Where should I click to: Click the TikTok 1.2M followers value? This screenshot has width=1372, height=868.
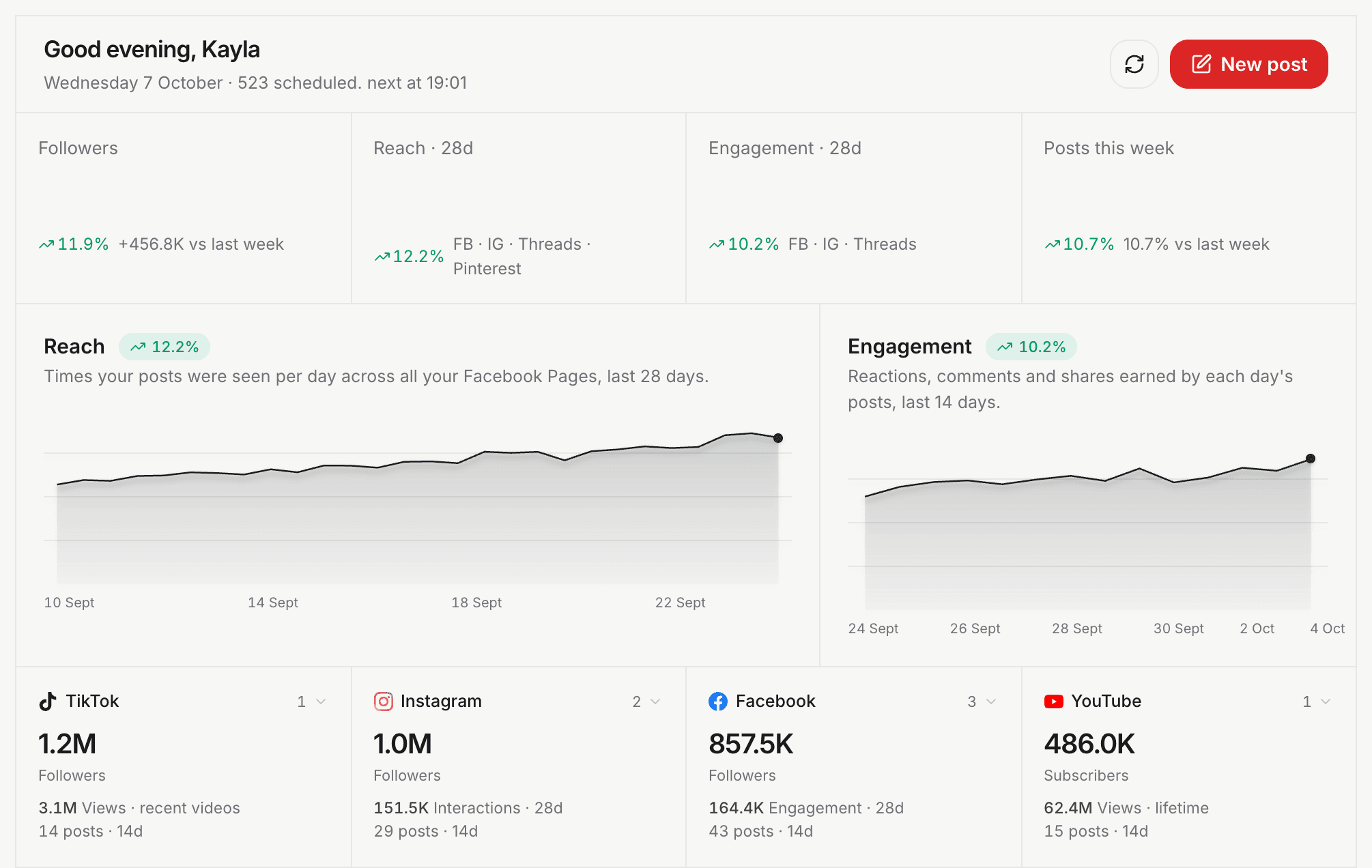point(68,744)
